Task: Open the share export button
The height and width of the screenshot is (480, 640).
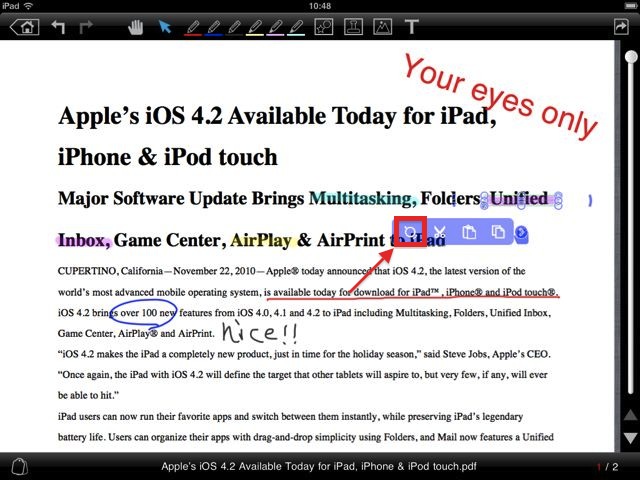Action: click(621, 27)
